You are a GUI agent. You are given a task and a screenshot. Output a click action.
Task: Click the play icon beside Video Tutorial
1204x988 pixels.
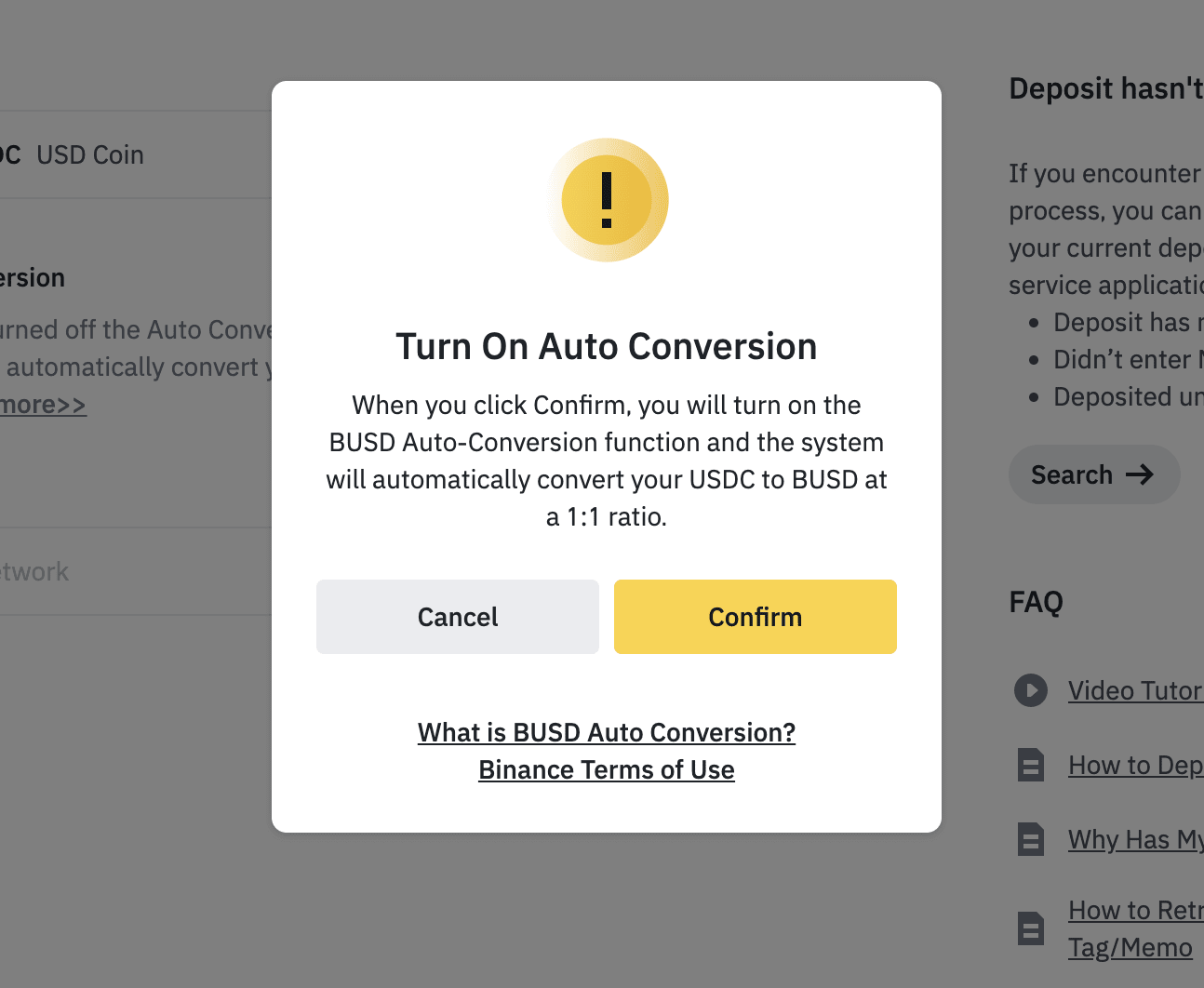pos(1030,690)
